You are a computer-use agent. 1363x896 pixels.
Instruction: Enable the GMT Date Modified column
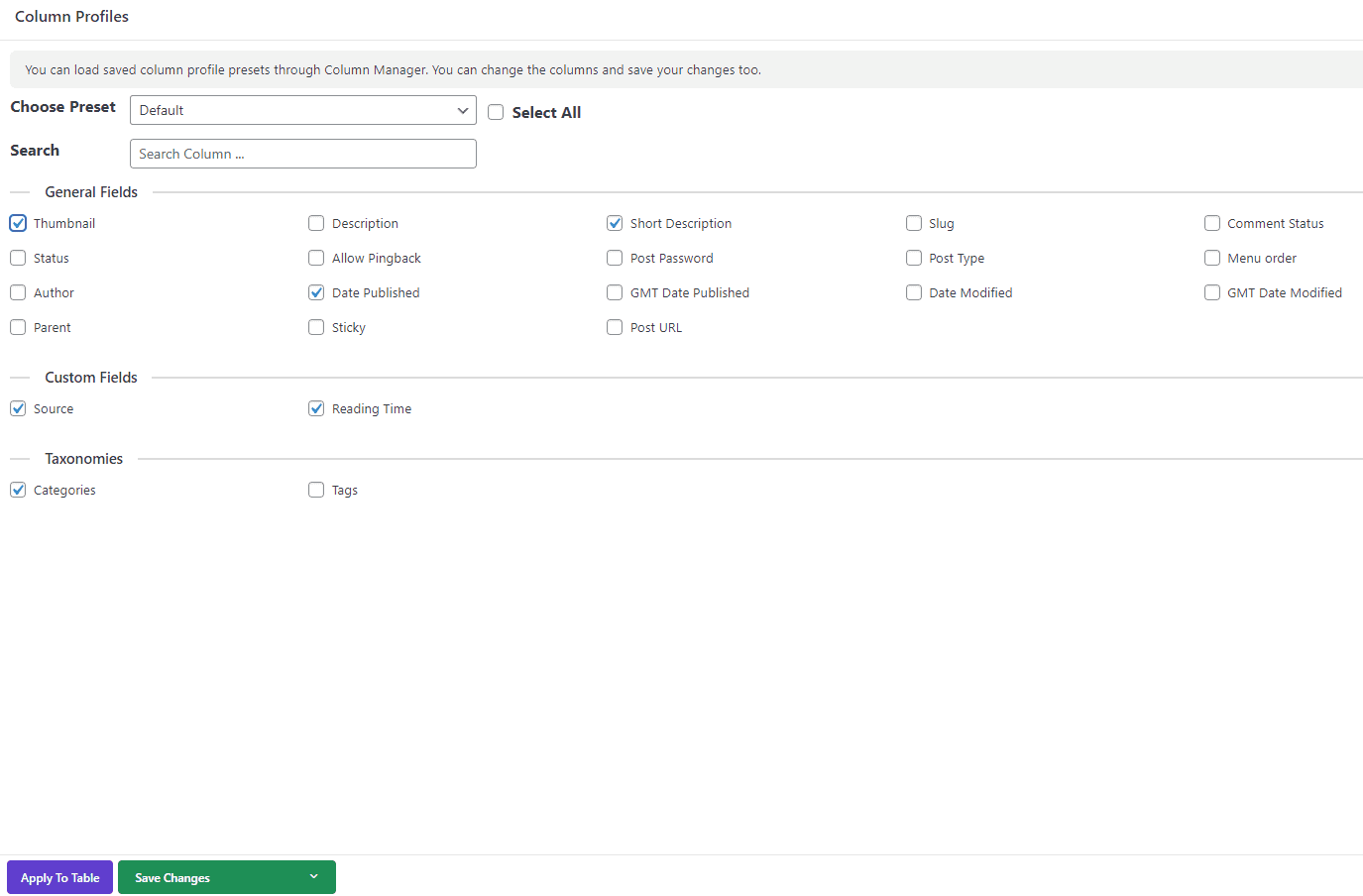(1211, 292)
